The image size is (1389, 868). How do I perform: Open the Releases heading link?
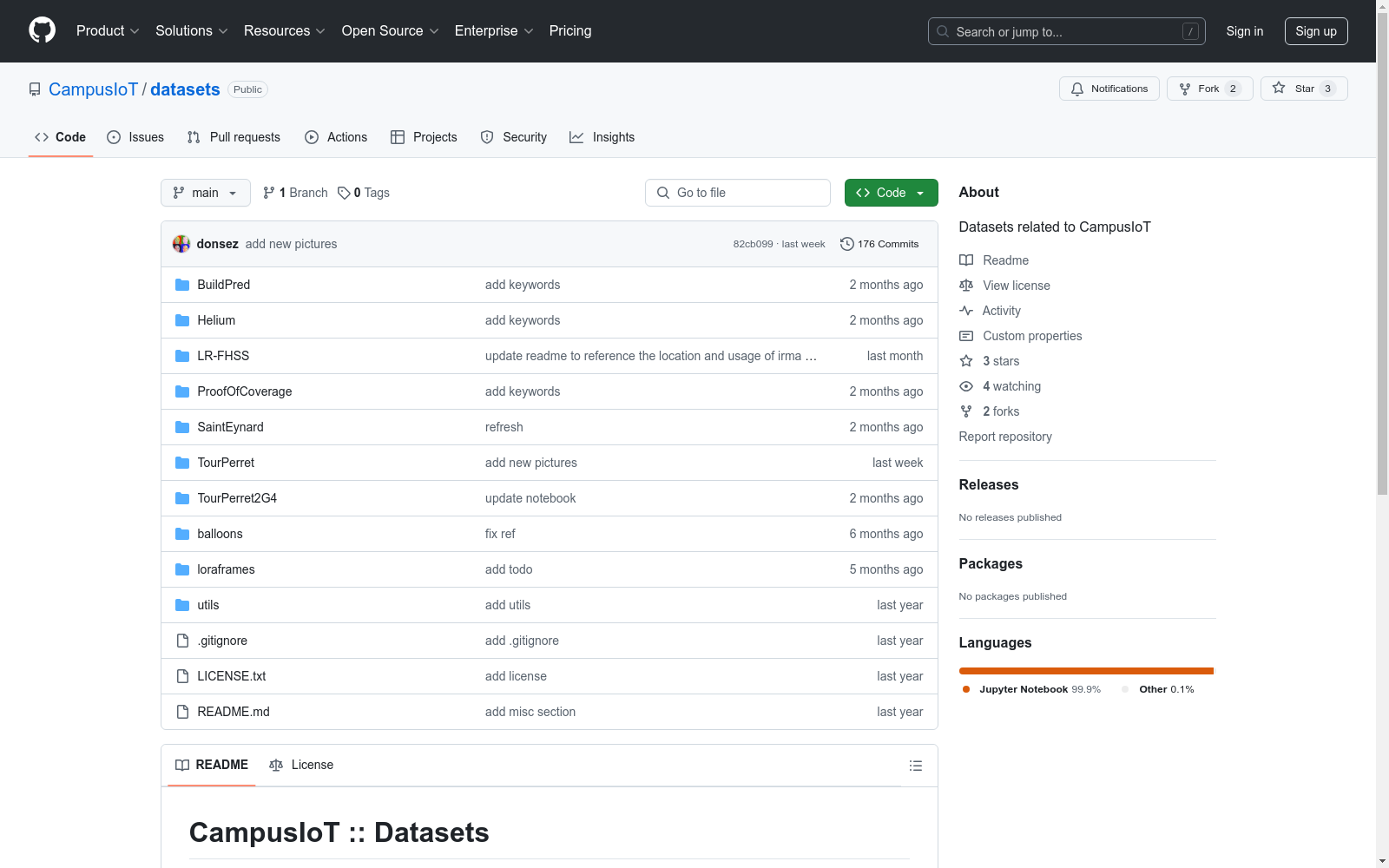[x=989, y=484]
